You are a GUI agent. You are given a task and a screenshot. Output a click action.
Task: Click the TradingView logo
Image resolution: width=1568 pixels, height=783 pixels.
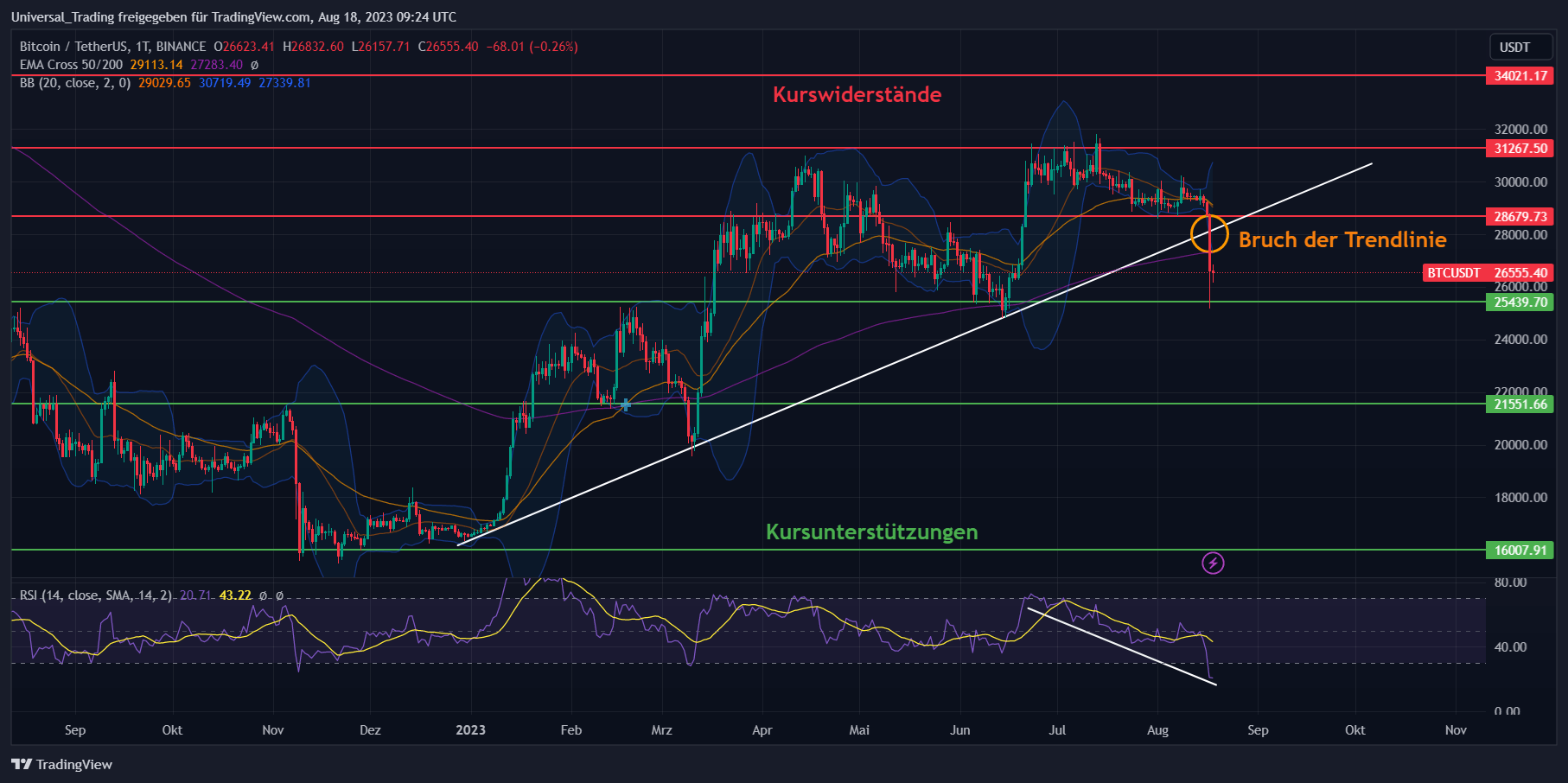click(61, 764)
